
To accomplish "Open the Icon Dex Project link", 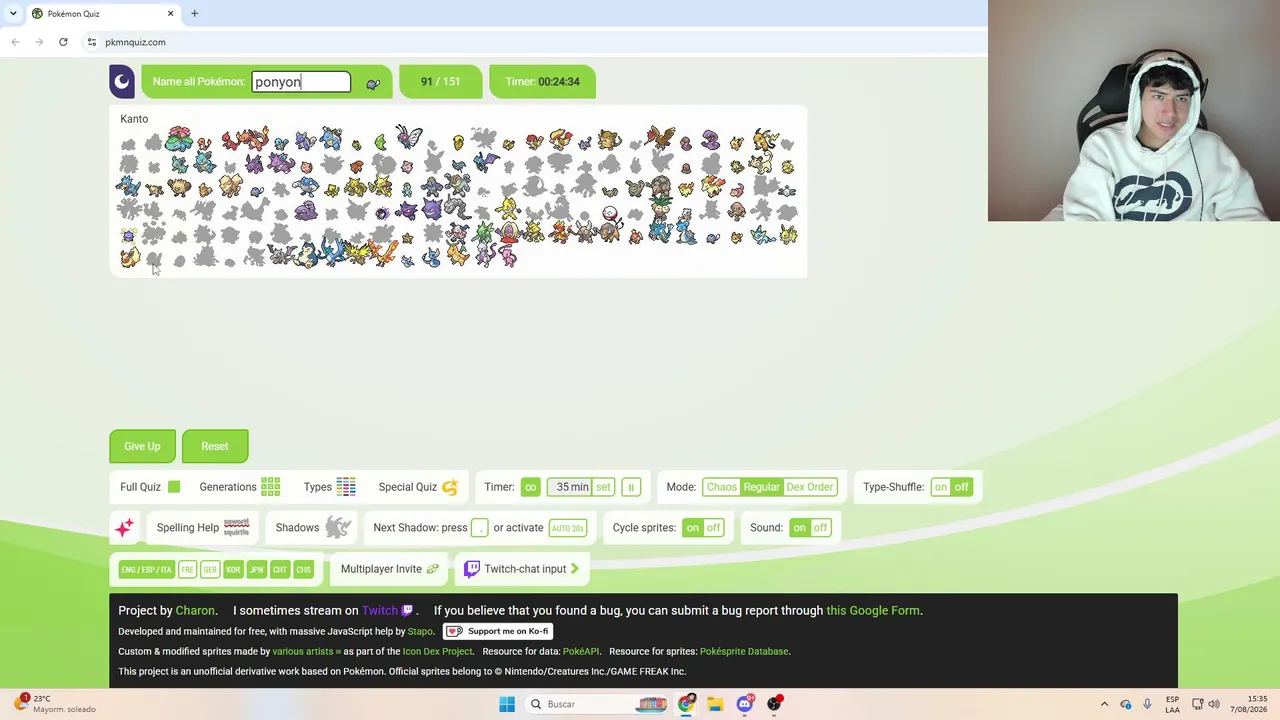I will pos(437,651).
